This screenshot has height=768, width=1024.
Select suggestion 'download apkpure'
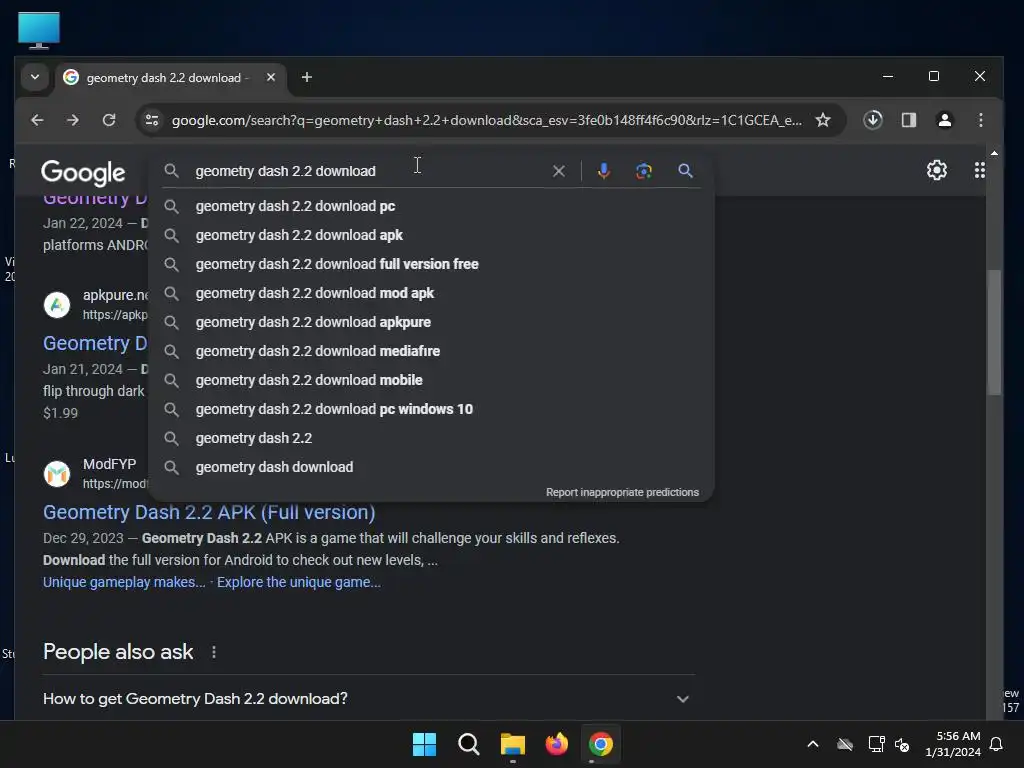click(431, 322)
